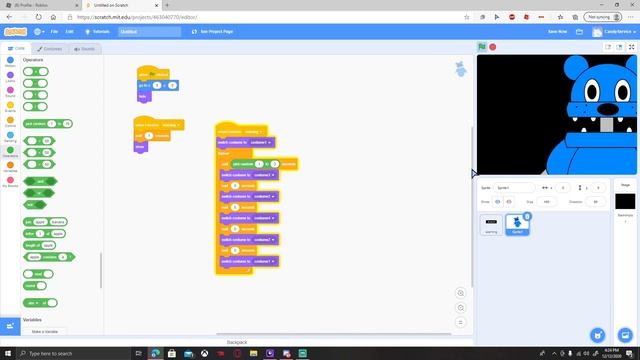This screenshot has width=640, height=360.
Task: Click See Project Page button
Action: [x=212, y=31]
